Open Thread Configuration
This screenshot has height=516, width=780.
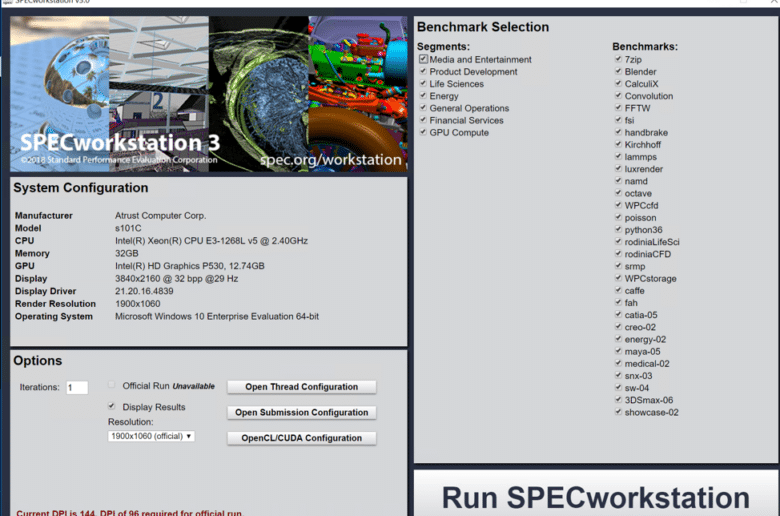pos(301,387)
